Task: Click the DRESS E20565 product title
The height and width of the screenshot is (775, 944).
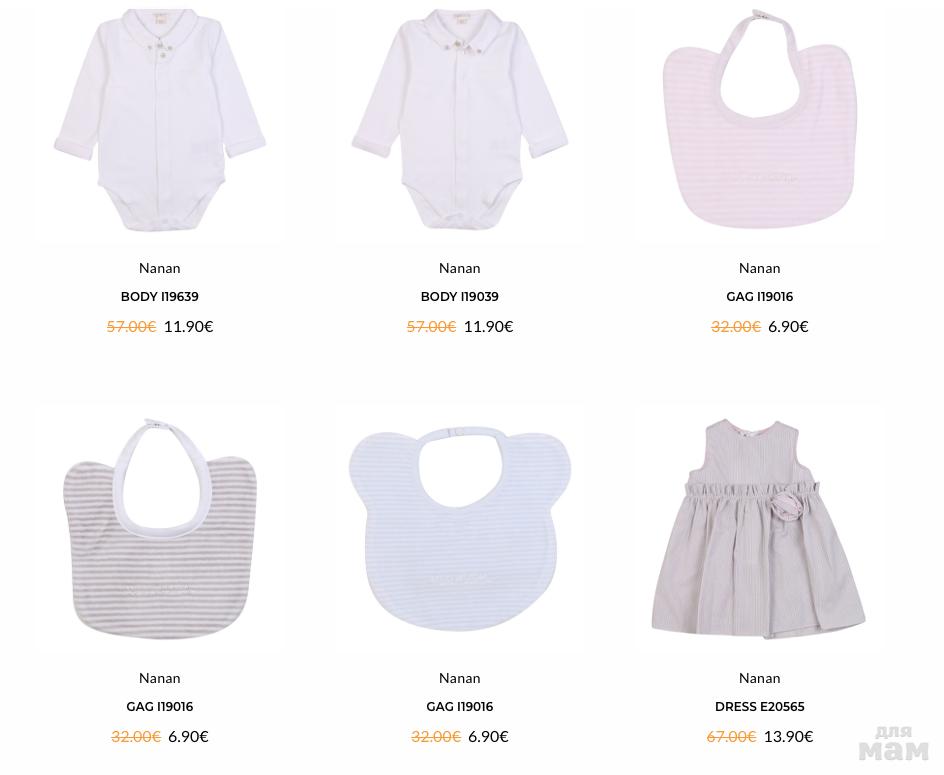Action: point(759,706)
